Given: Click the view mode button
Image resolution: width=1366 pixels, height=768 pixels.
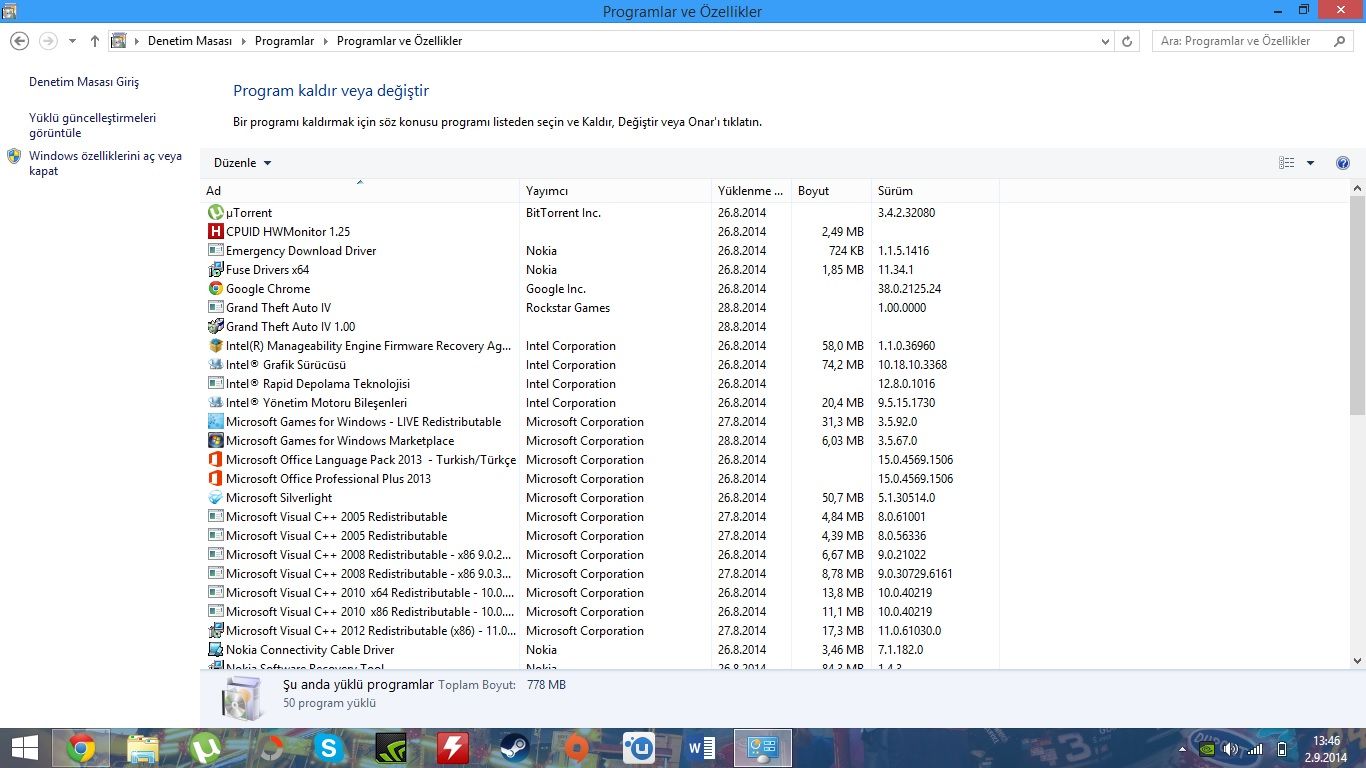Looking at the screenshot, I should (1287, 163).
